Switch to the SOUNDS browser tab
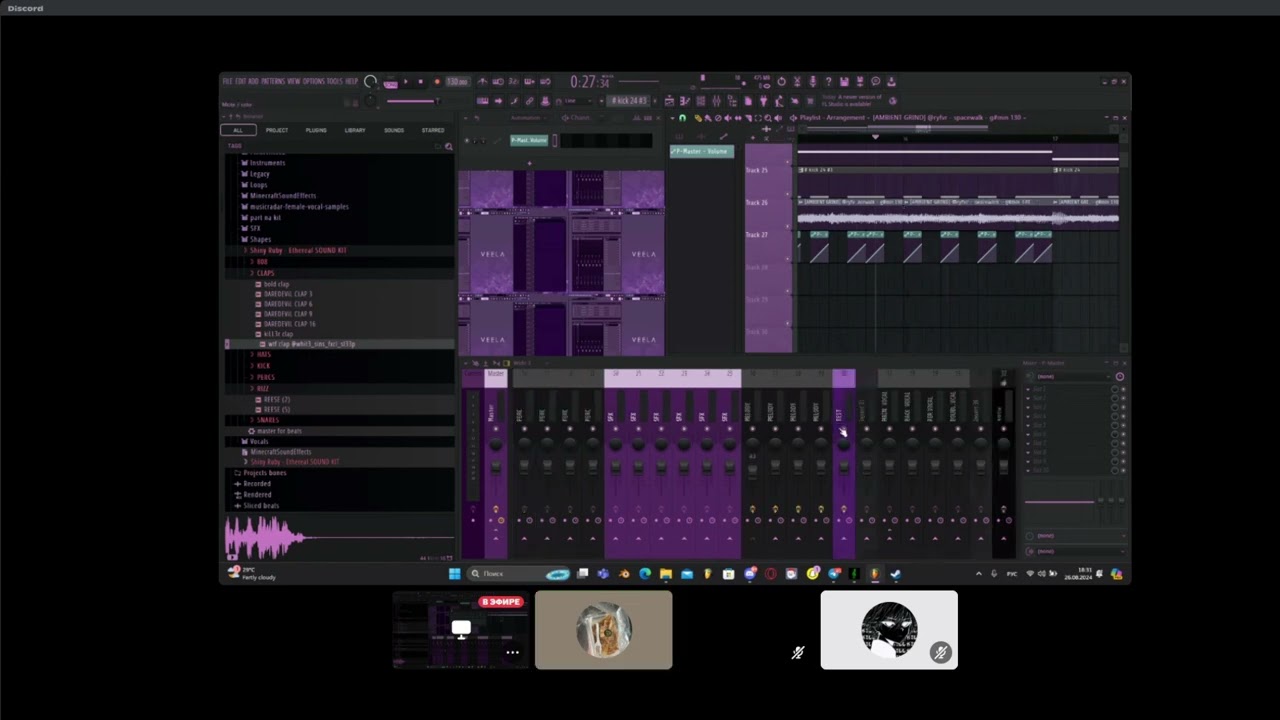The width and height of the screenshot is (1280, 720). click(394, 130)
